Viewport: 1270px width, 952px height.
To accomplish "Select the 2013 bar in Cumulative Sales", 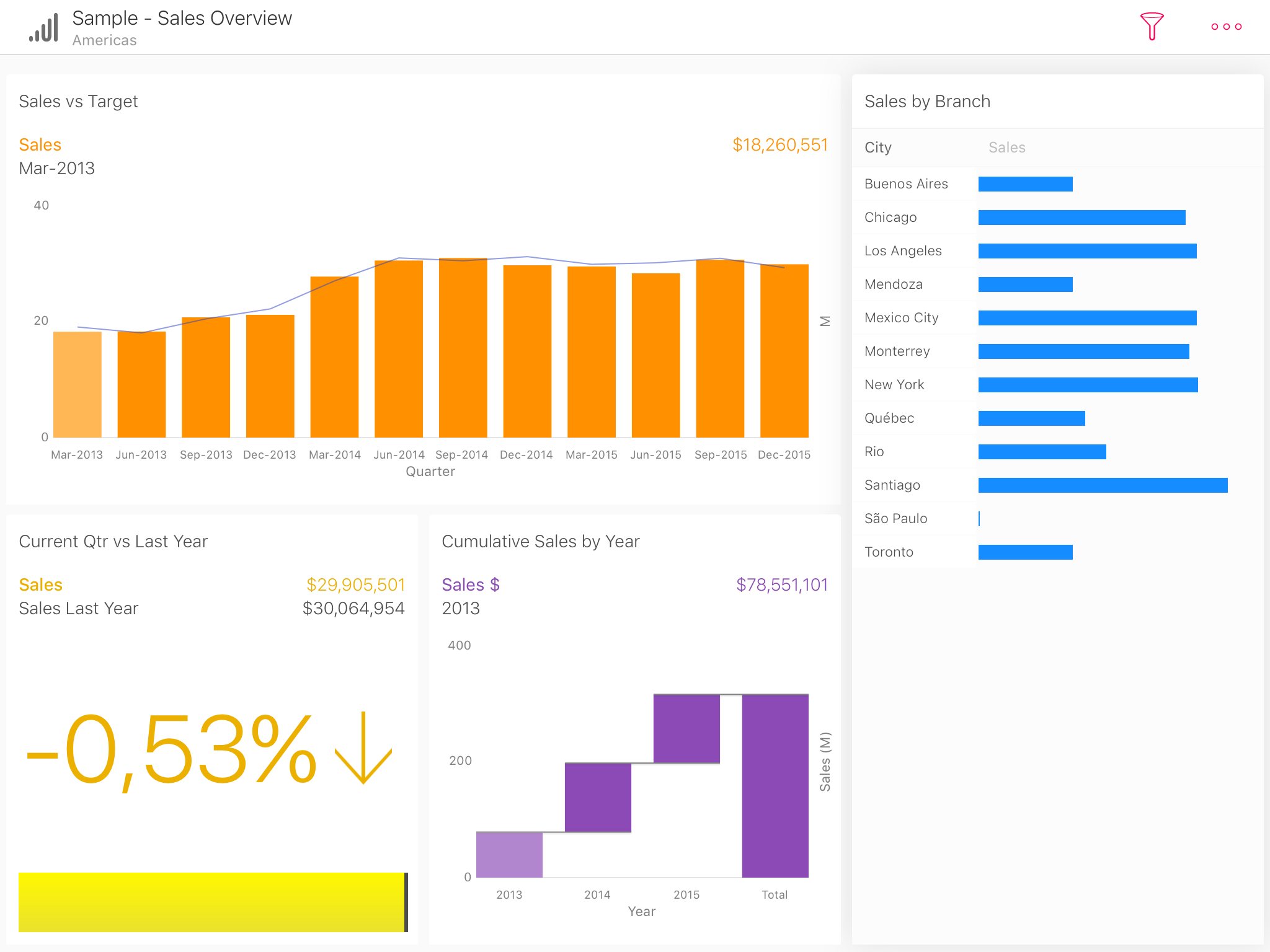I will coord(509,854).
